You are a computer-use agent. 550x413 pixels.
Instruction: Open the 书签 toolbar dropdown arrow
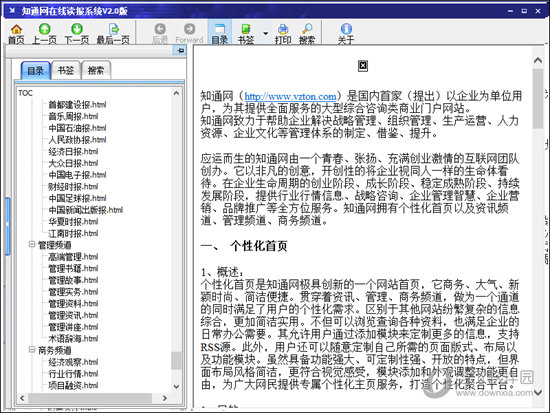(265, 33)
